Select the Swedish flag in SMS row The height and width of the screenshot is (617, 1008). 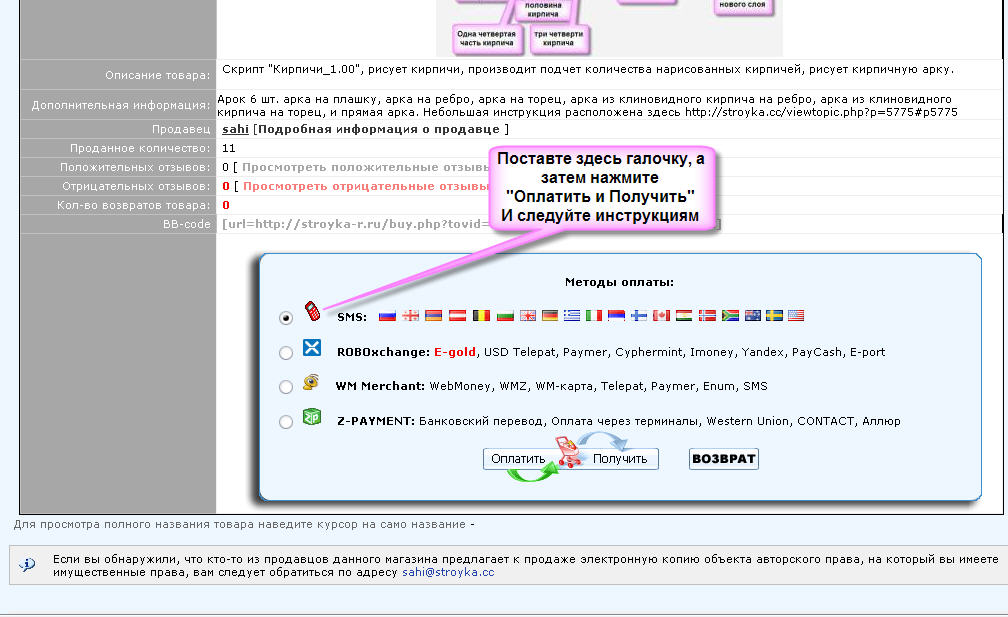(774, 317)
